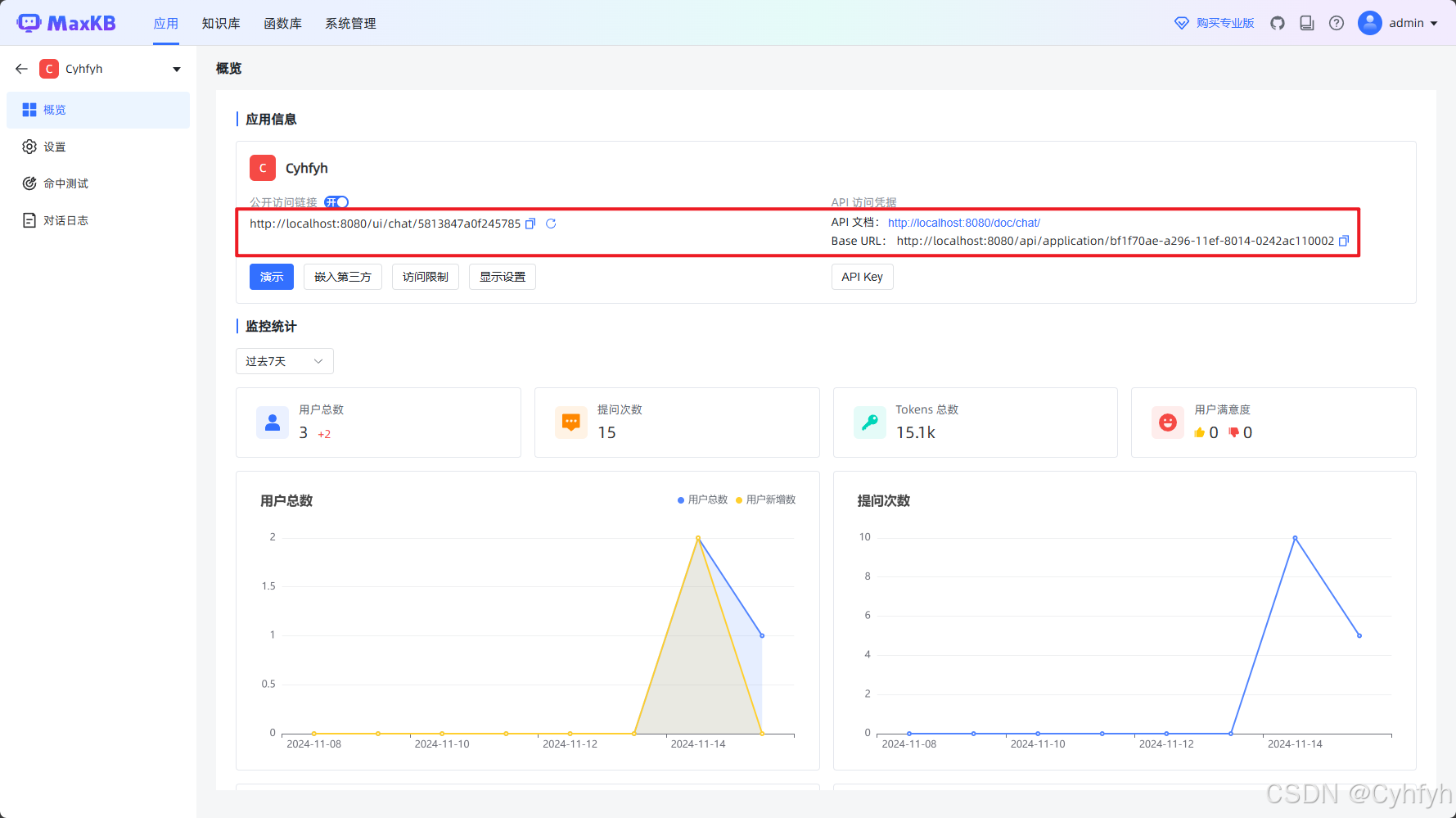1456x818 pixels.
Task: Click the 访问限制 button
Action: tap(426, 277)
